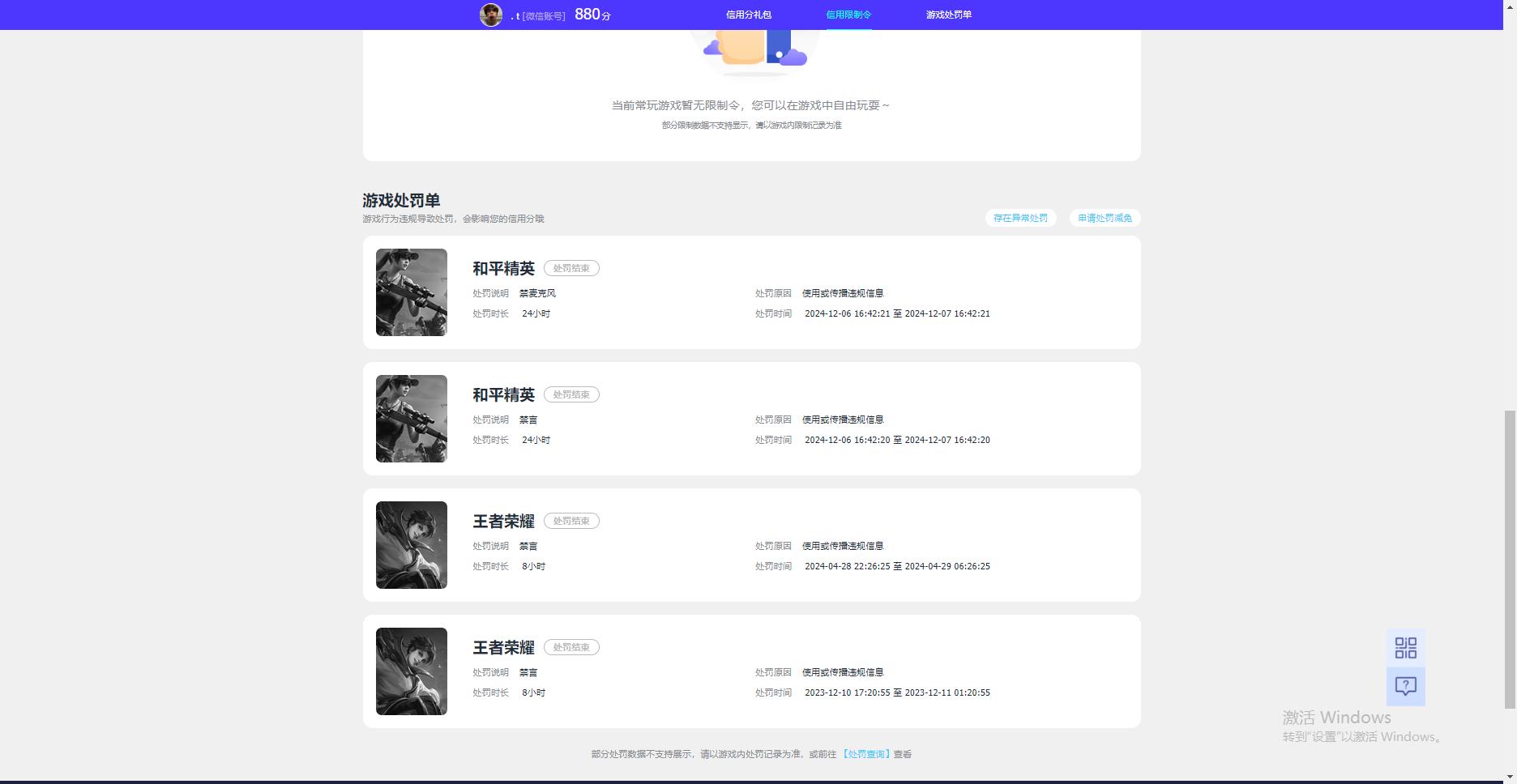This screenshot has width=1517, height=784.
Task: Click 当前常玩游戏暂无限制令 message text
Action: 750,105
